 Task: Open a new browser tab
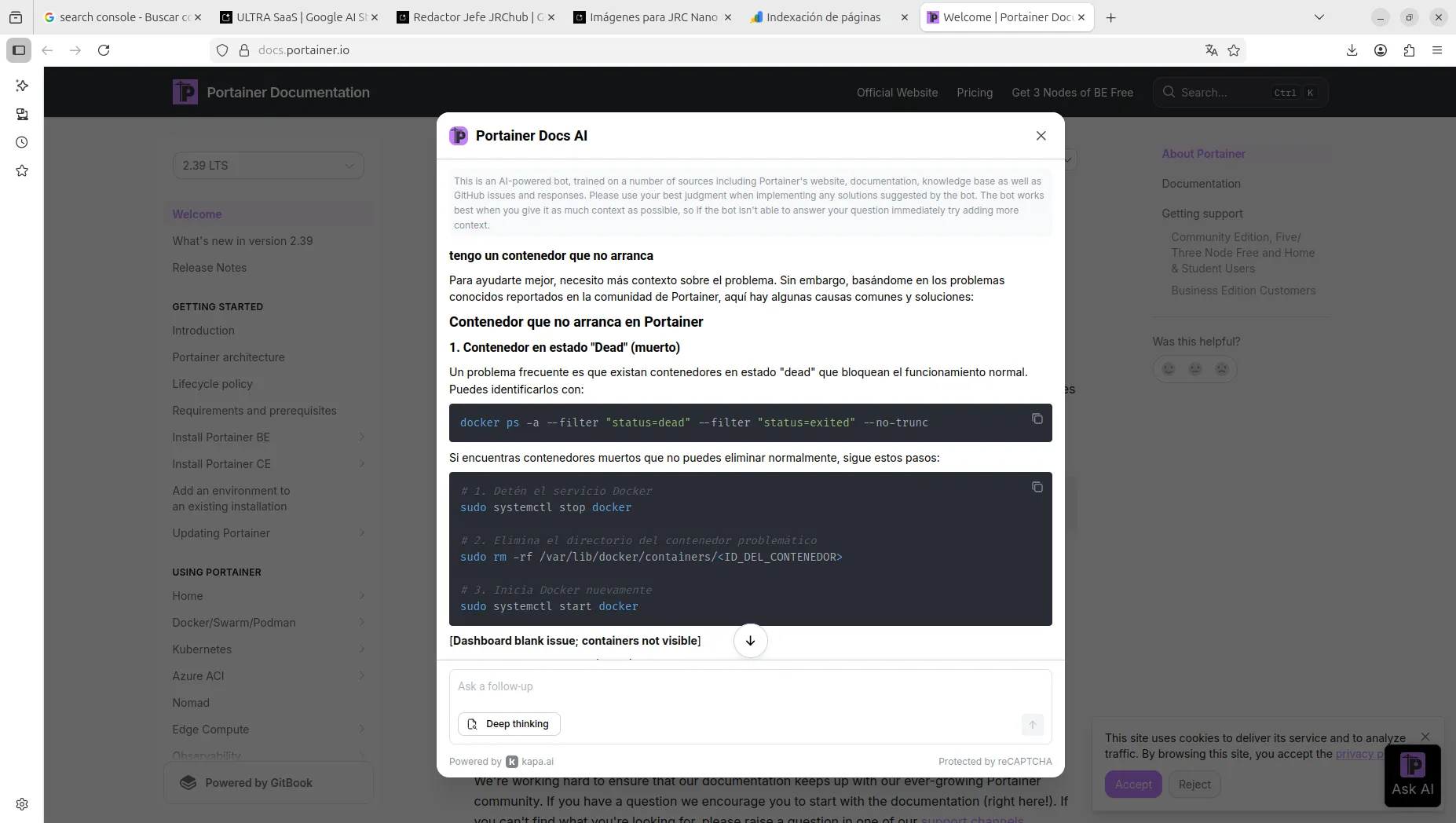point(1110,17)
